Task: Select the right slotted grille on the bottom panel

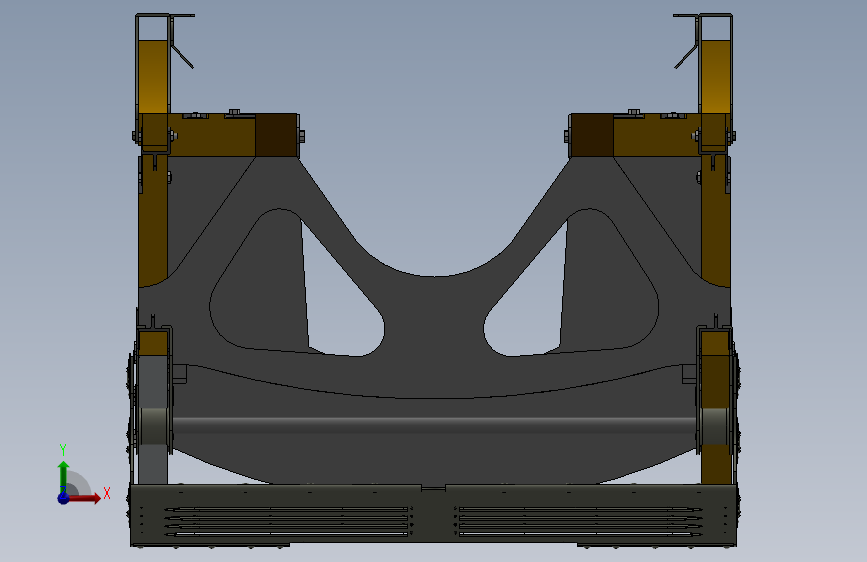Action: [x=578, y=522]
